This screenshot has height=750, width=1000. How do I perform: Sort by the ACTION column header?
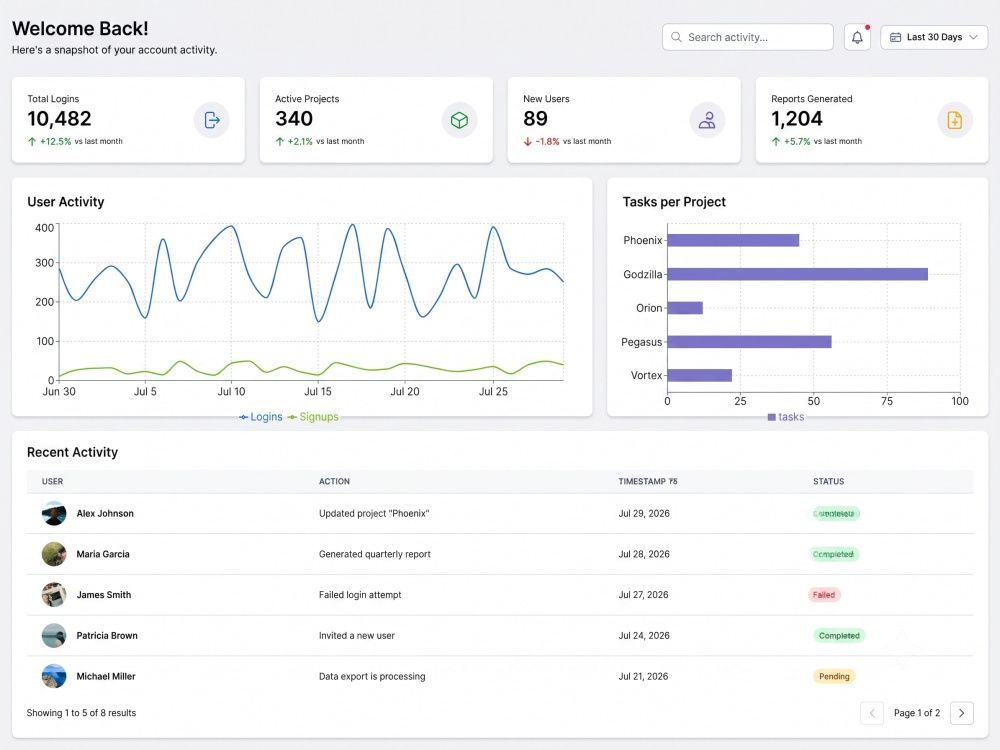tap(334, 482)
